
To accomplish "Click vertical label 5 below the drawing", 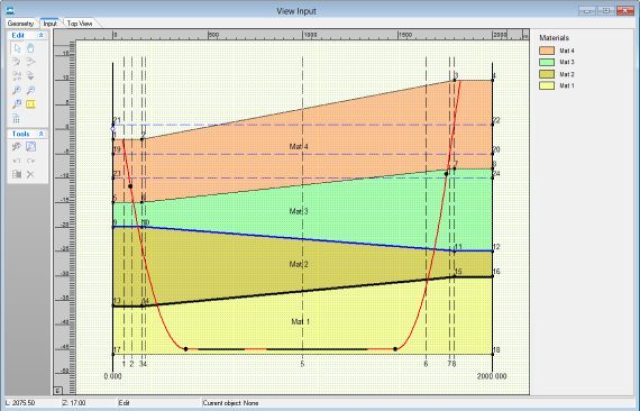I will pyautogui.click(x=302, y=364).
